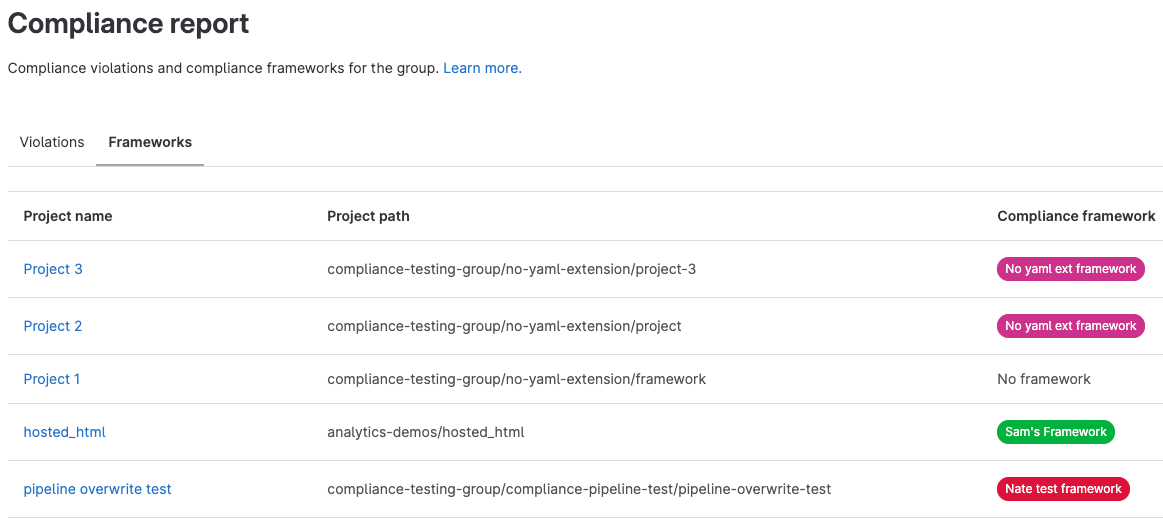Click the Compliance framework column header

1076,216
